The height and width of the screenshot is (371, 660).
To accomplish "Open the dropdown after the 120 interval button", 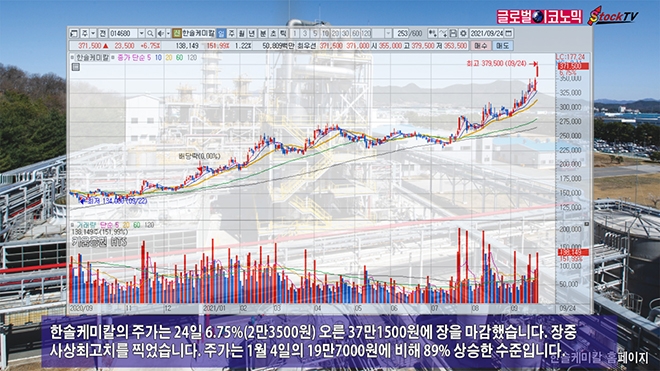I will [388, 33].
